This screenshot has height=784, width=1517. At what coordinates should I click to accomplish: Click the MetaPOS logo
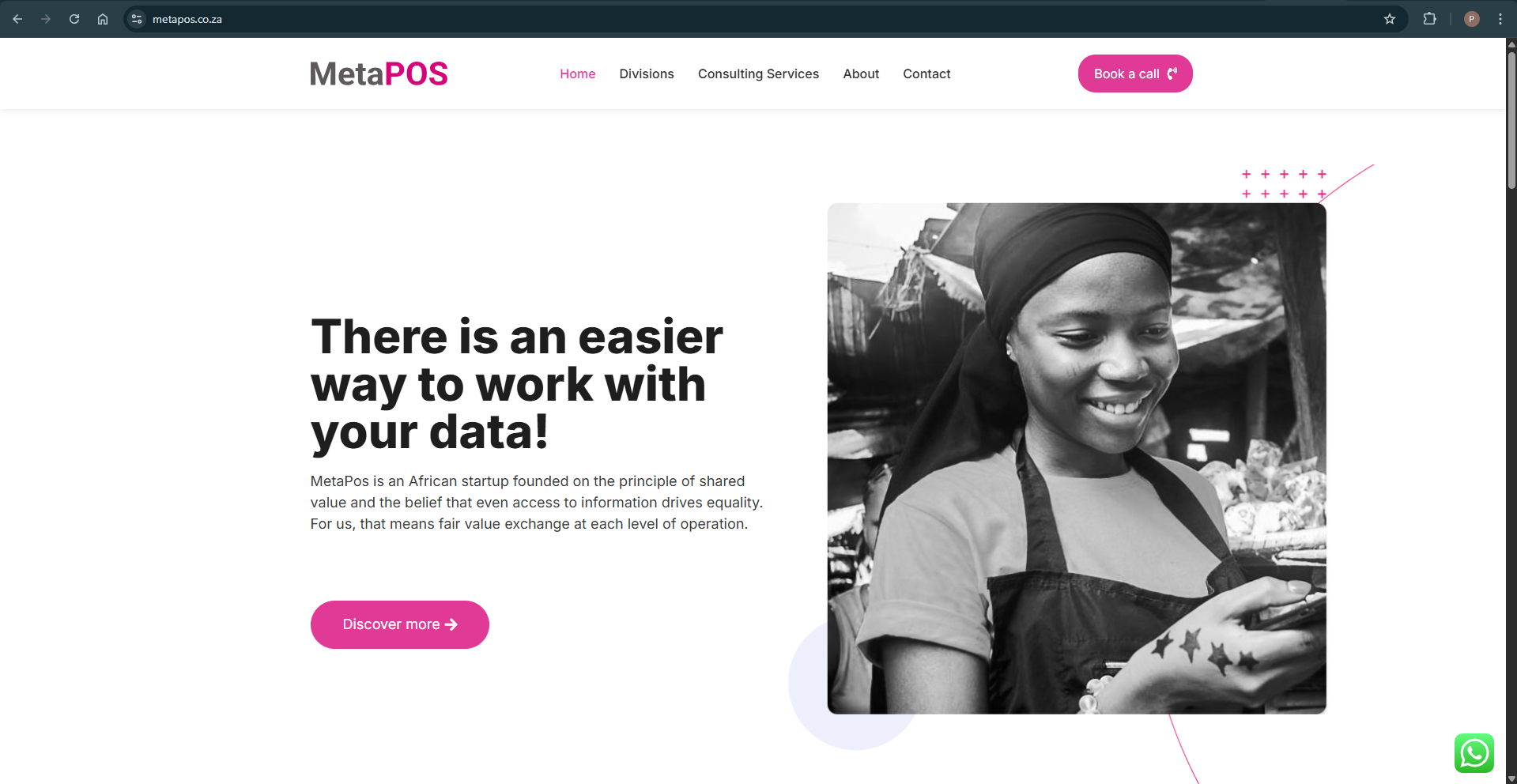point(379,73)
